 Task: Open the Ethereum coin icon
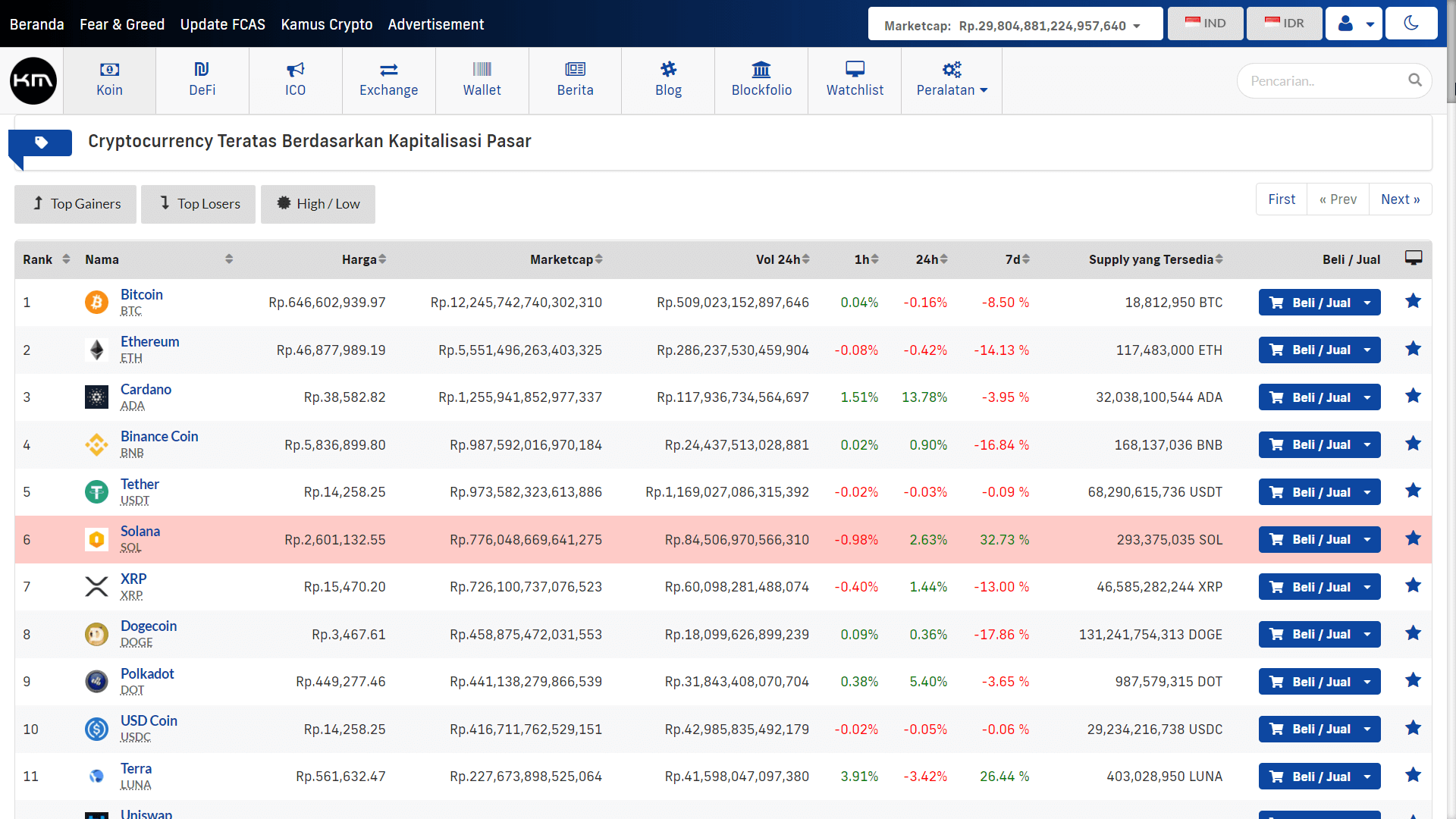(x=96, y=350)
